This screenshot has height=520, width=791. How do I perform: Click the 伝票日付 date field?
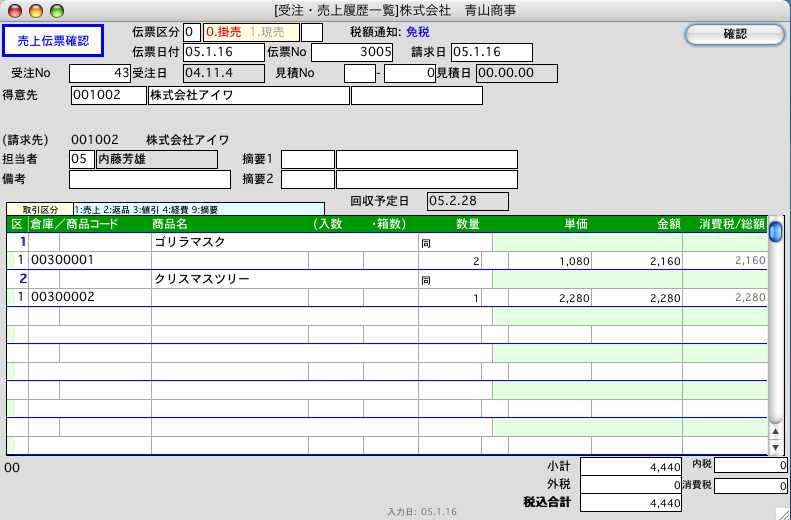[x=223, y=53]
